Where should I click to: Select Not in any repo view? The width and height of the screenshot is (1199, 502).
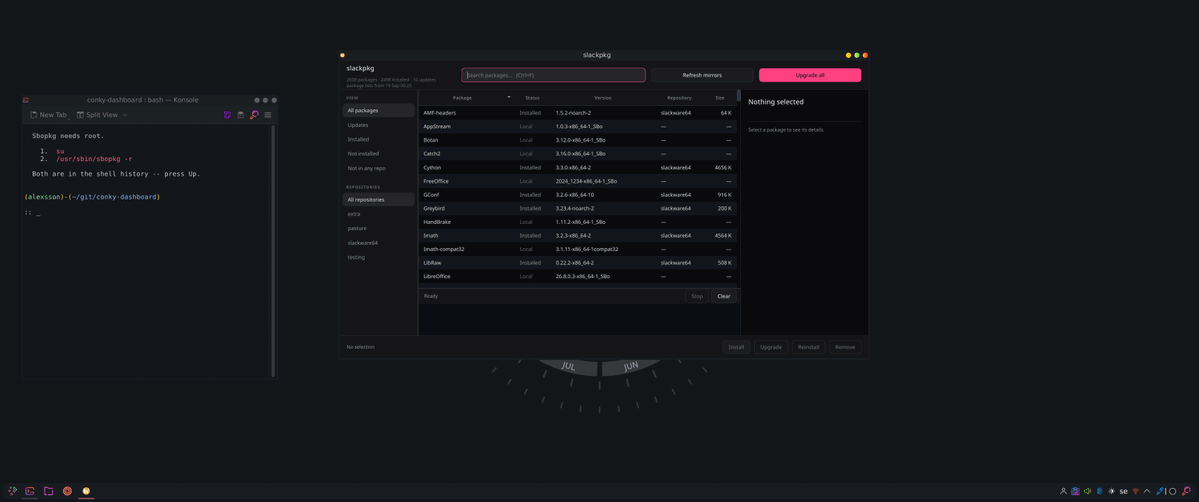tap(379, 168)
